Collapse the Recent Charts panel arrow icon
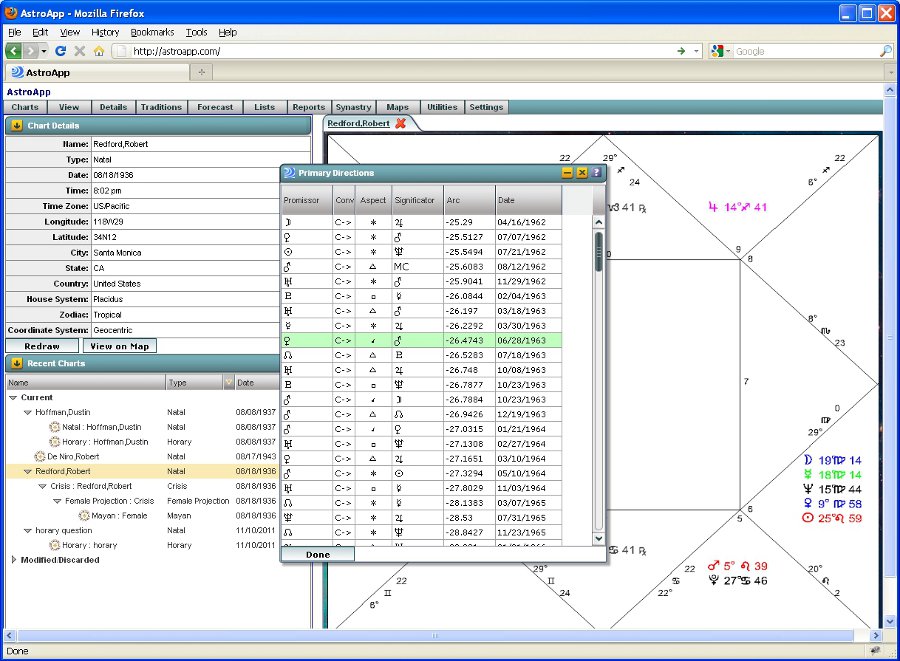900x661 pixels. pos(17,363)
